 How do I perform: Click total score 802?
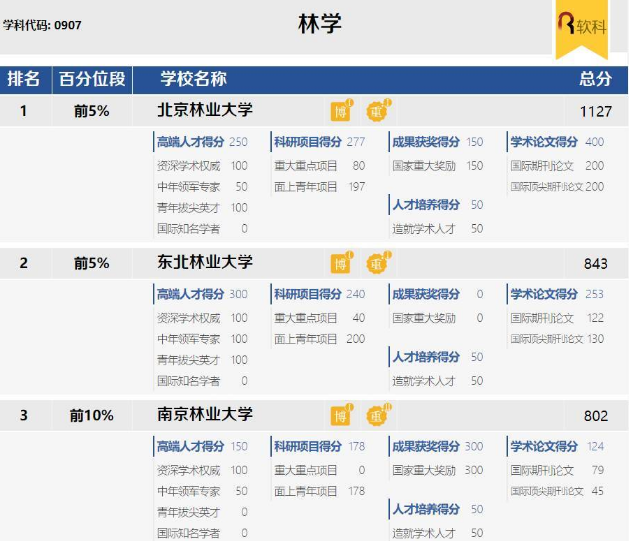596,416
